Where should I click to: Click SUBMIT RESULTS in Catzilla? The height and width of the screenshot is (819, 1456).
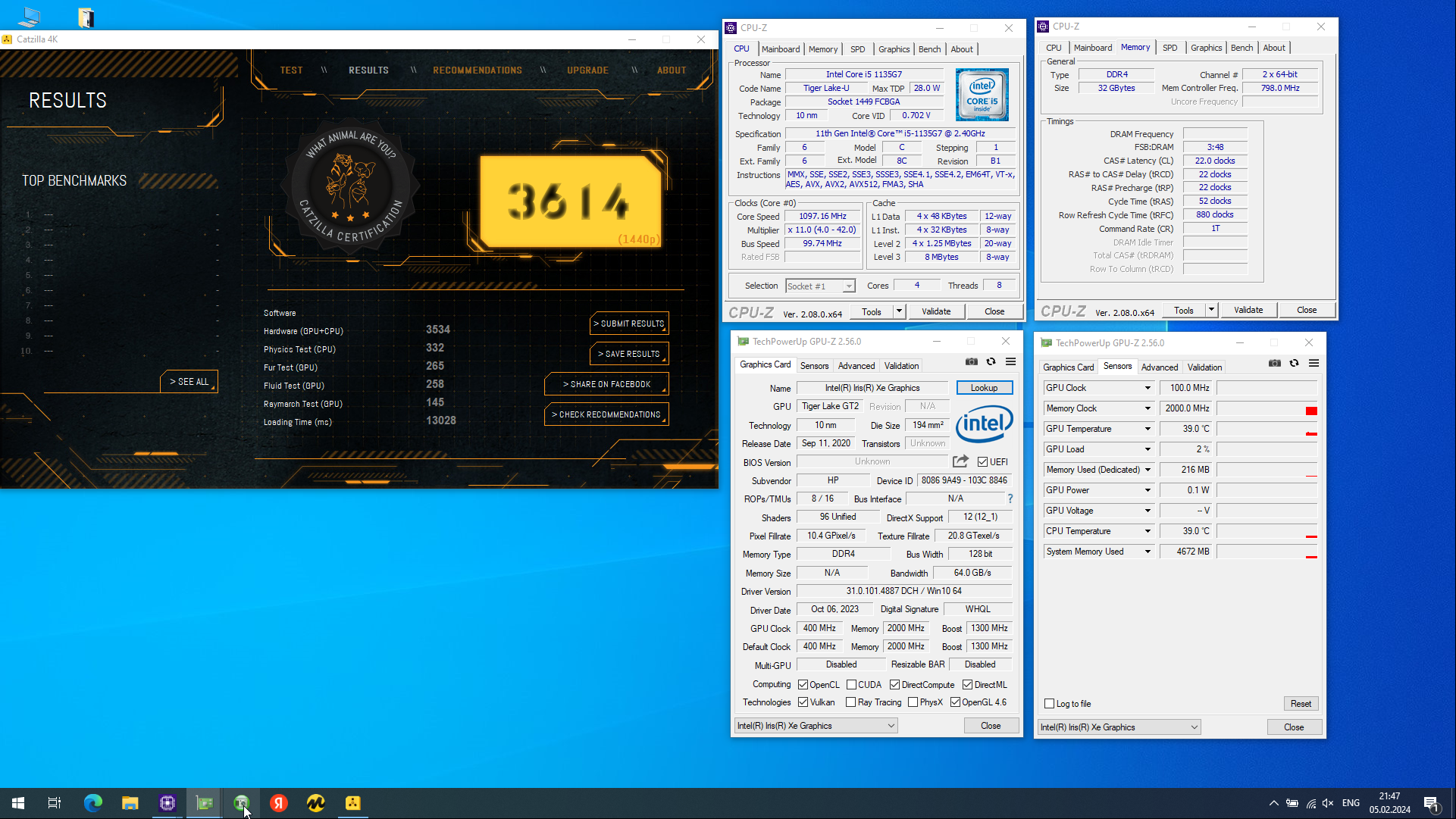click(x=629, y=324)
